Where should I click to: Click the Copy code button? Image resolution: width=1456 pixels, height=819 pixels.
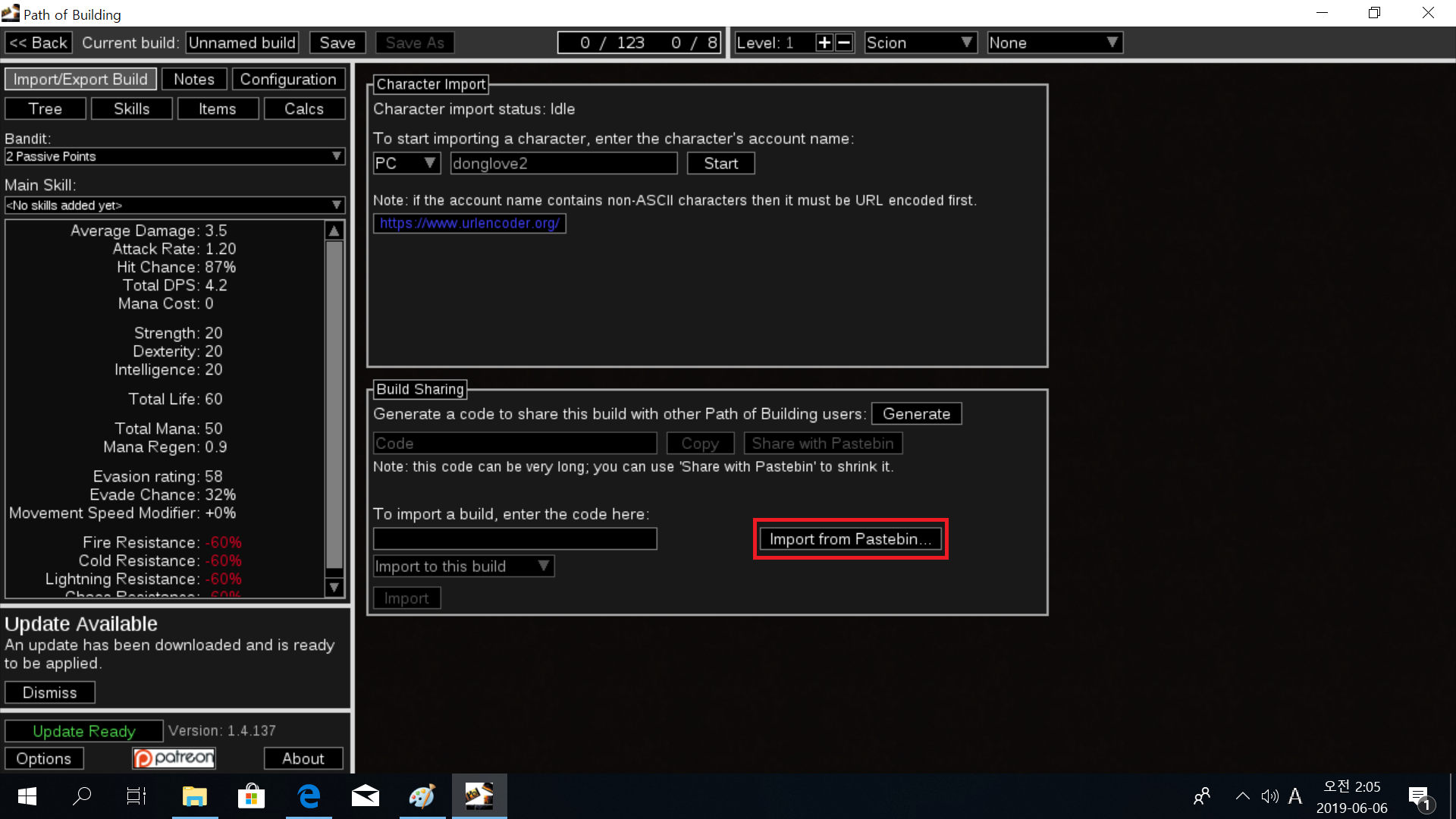[x=700, y=444]
